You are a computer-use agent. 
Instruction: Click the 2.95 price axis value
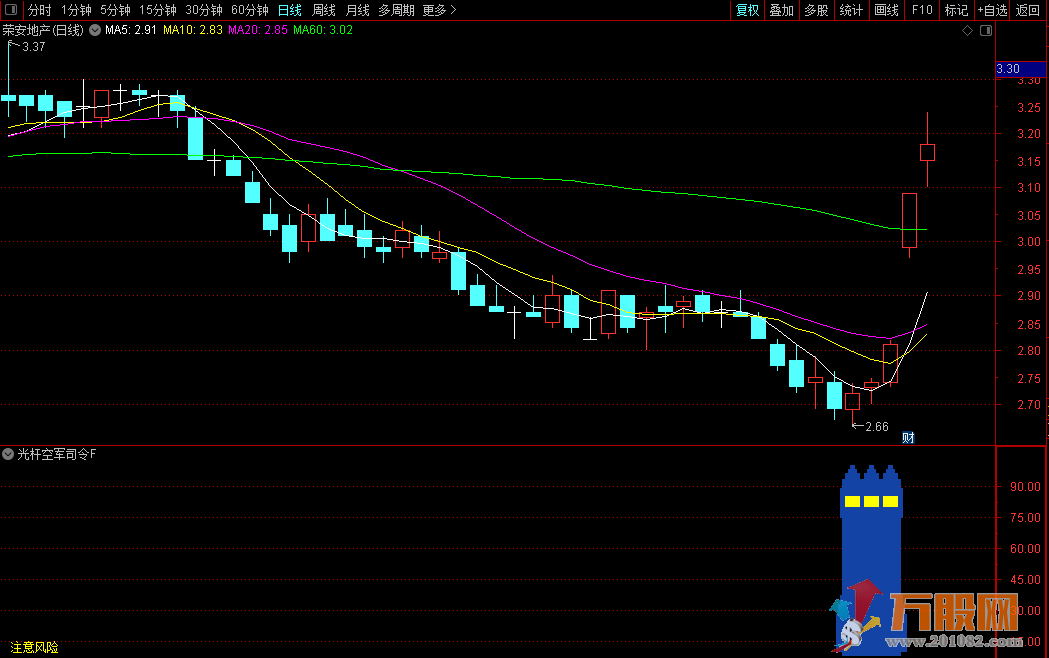tap(1029, 269)
